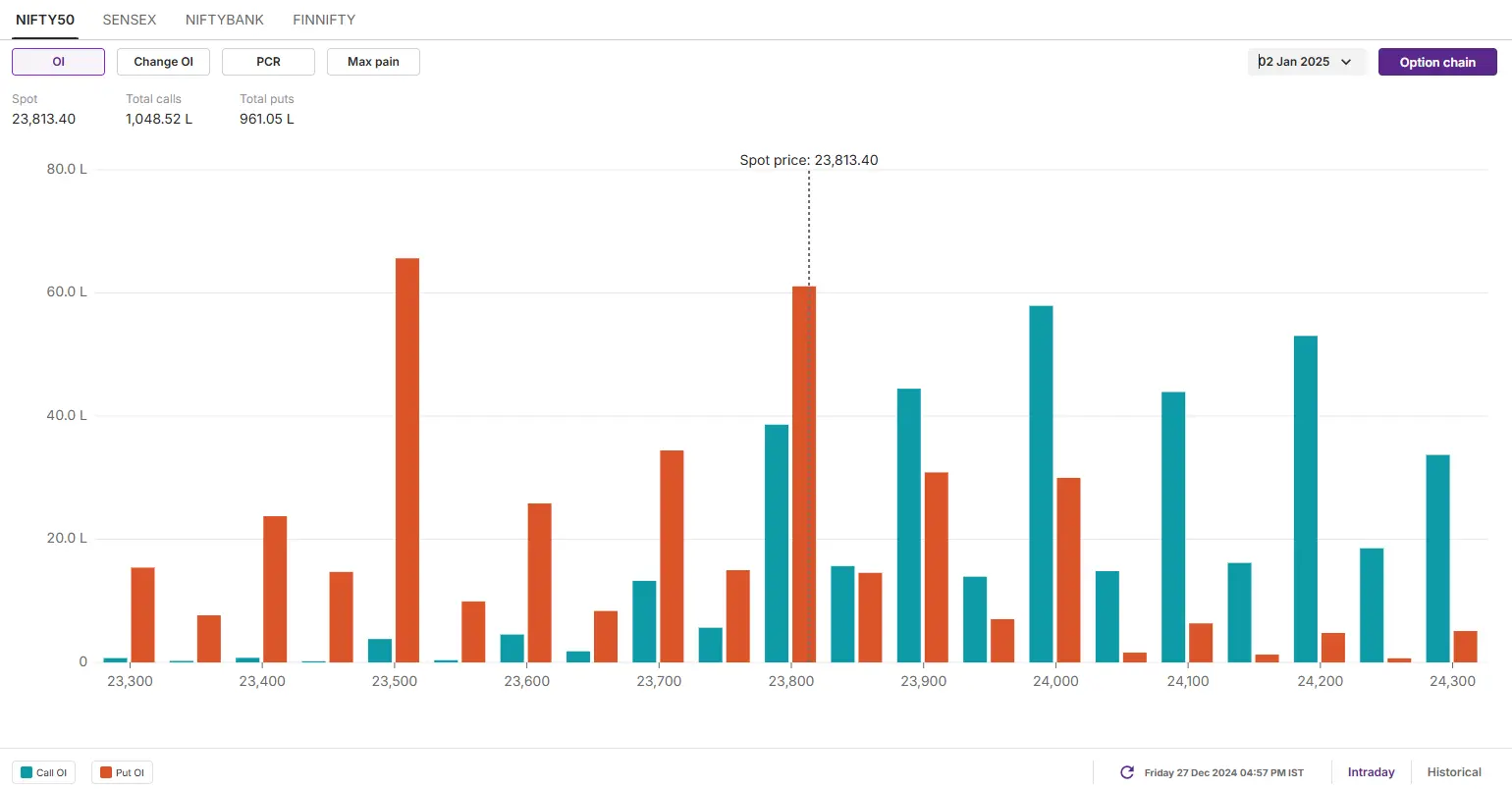
Task: Switch to the NIFTY50 tab
Action: tap(45, 20)
